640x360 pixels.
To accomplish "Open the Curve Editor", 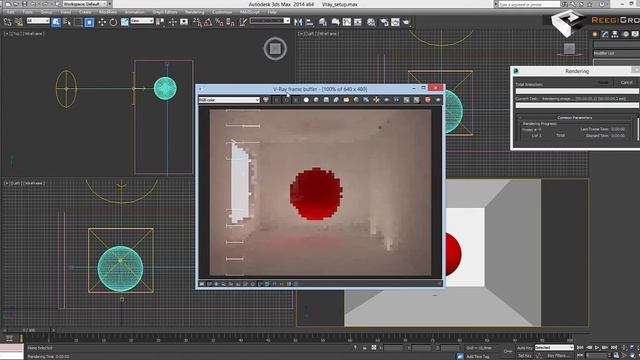I will pyautogui.click(x=347, y=22).
